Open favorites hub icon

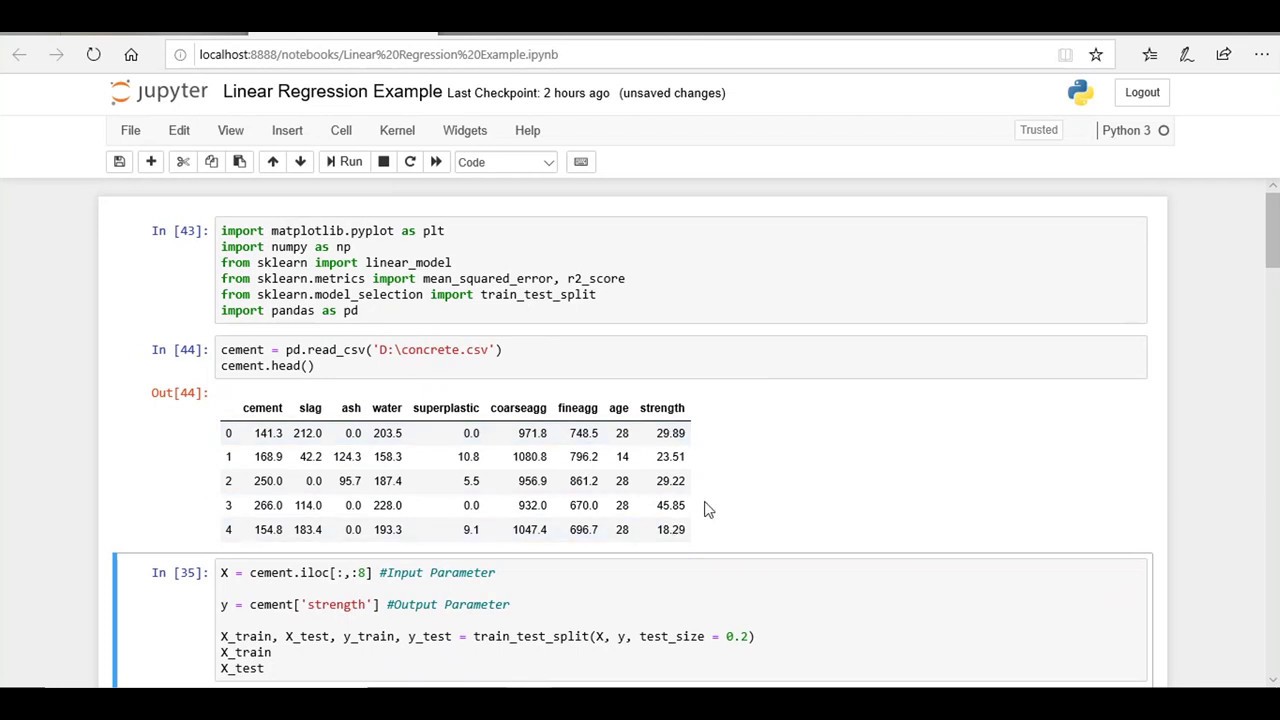coord(1149,54)
